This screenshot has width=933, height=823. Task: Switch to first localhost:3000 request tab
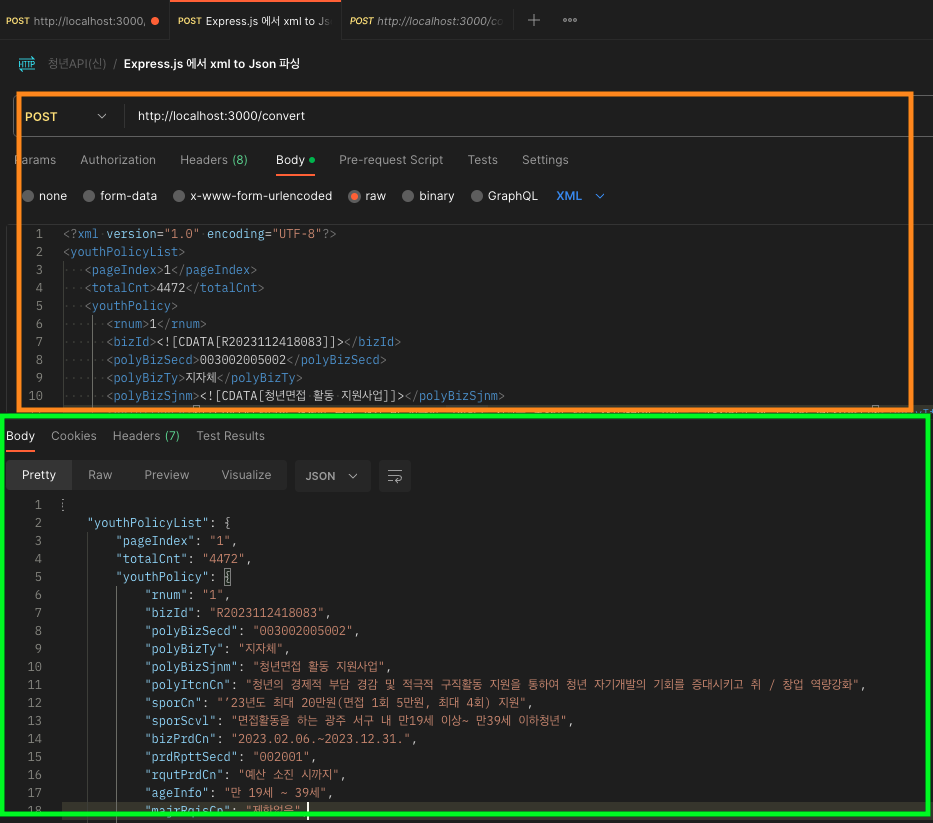pos(83,21)
